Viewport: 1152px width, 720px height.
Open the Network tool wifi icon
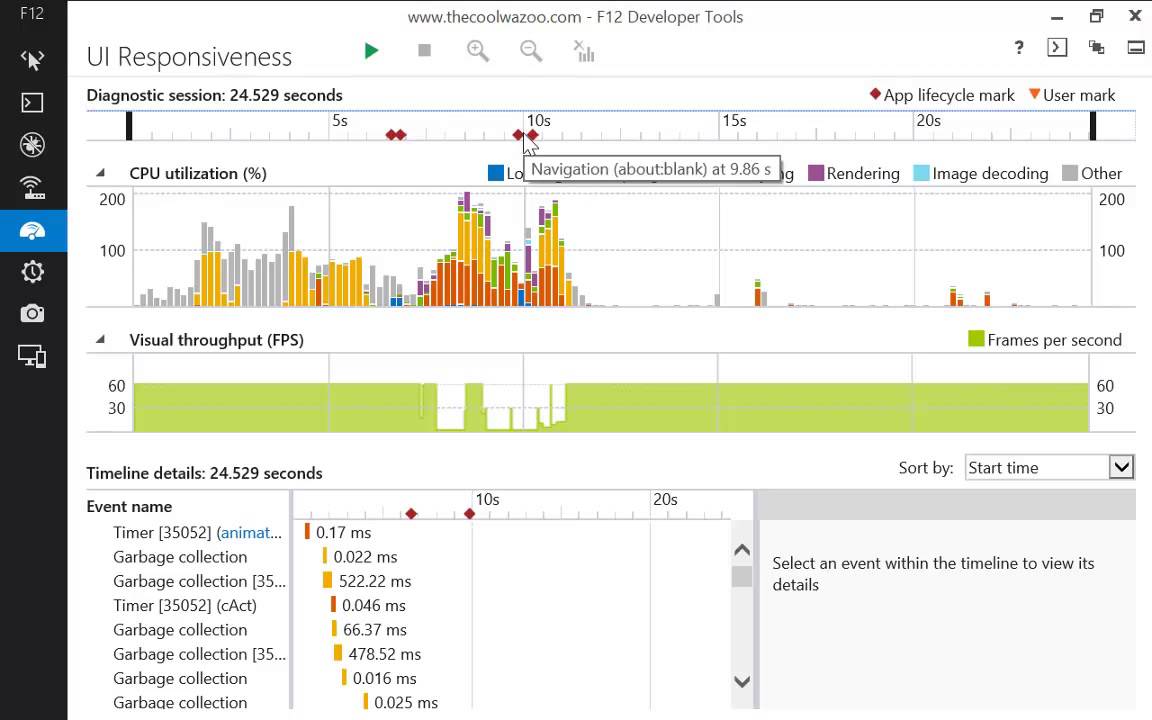(32, 187)
